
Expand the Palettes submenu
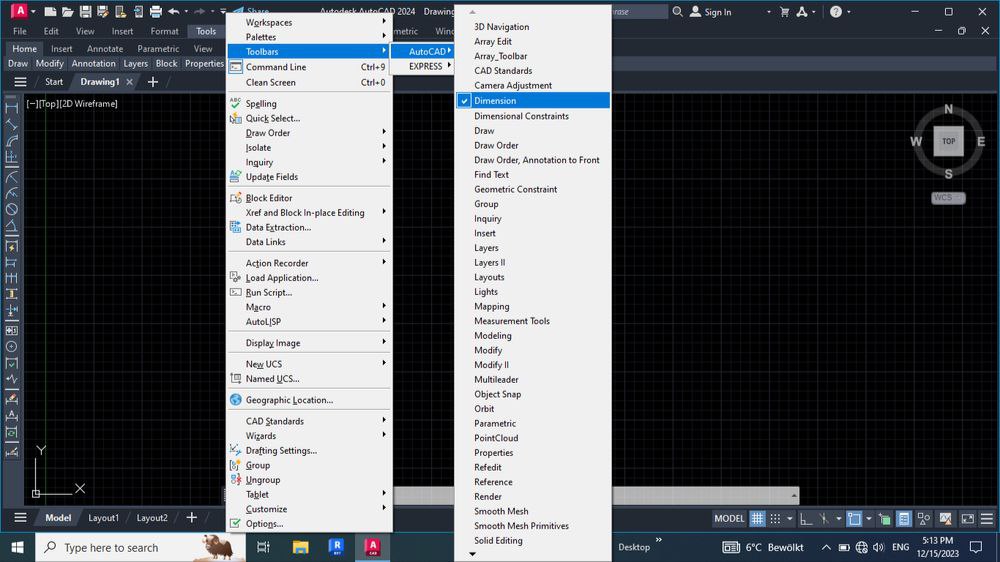pos(309,37)
